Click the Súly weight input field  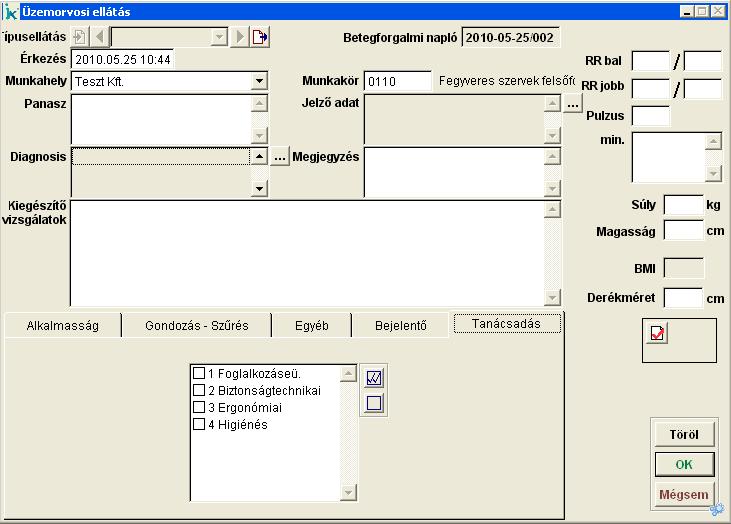pyautogui.click(x=683, y=205)
